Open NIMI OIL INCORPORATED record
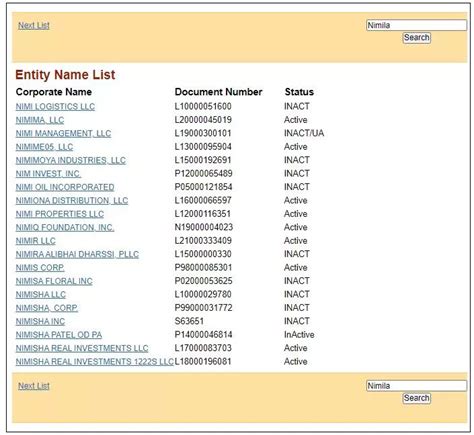Viewport: 474px width, 435px height. 65,187
